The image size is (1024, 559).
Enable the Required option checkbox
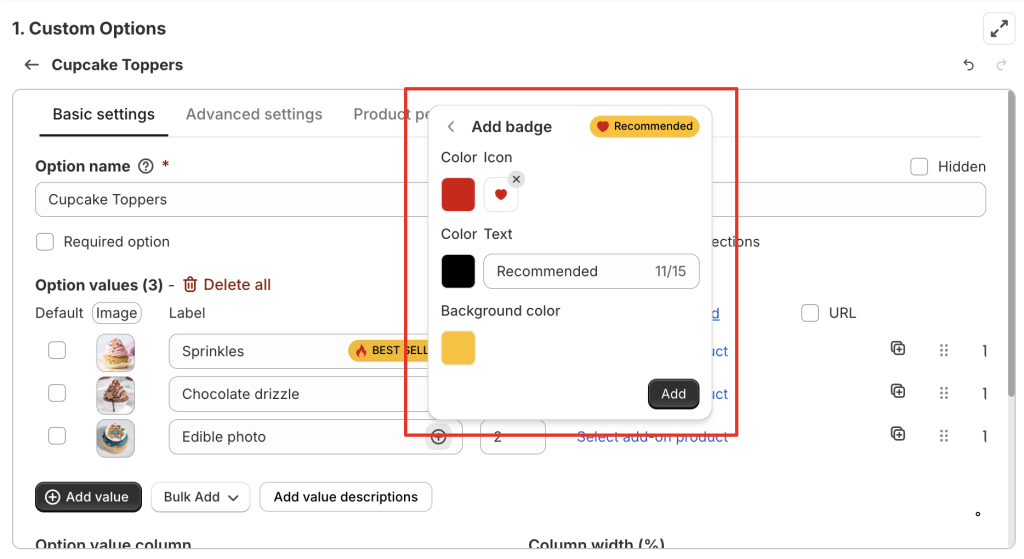pos(45,241)
